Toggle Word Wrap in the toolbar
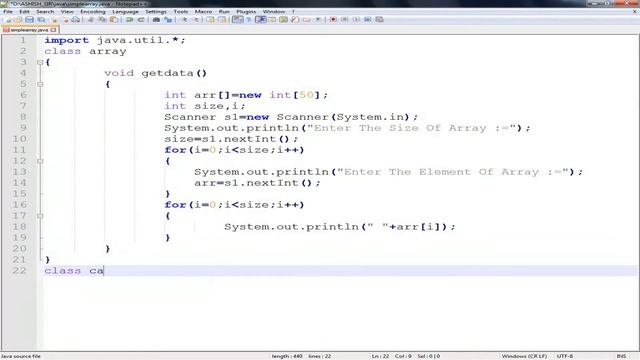Screen dimensions: 640x360 click(237, 20)
